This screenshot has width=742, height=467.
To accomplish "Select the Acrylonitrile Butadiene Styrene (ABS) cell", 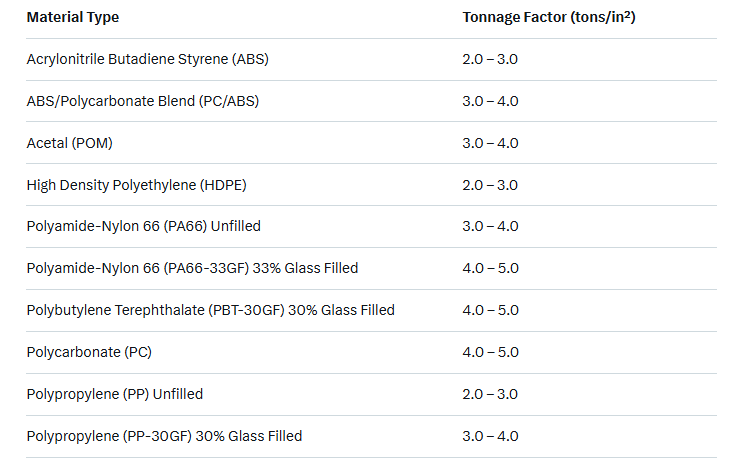I will [147, 59].
